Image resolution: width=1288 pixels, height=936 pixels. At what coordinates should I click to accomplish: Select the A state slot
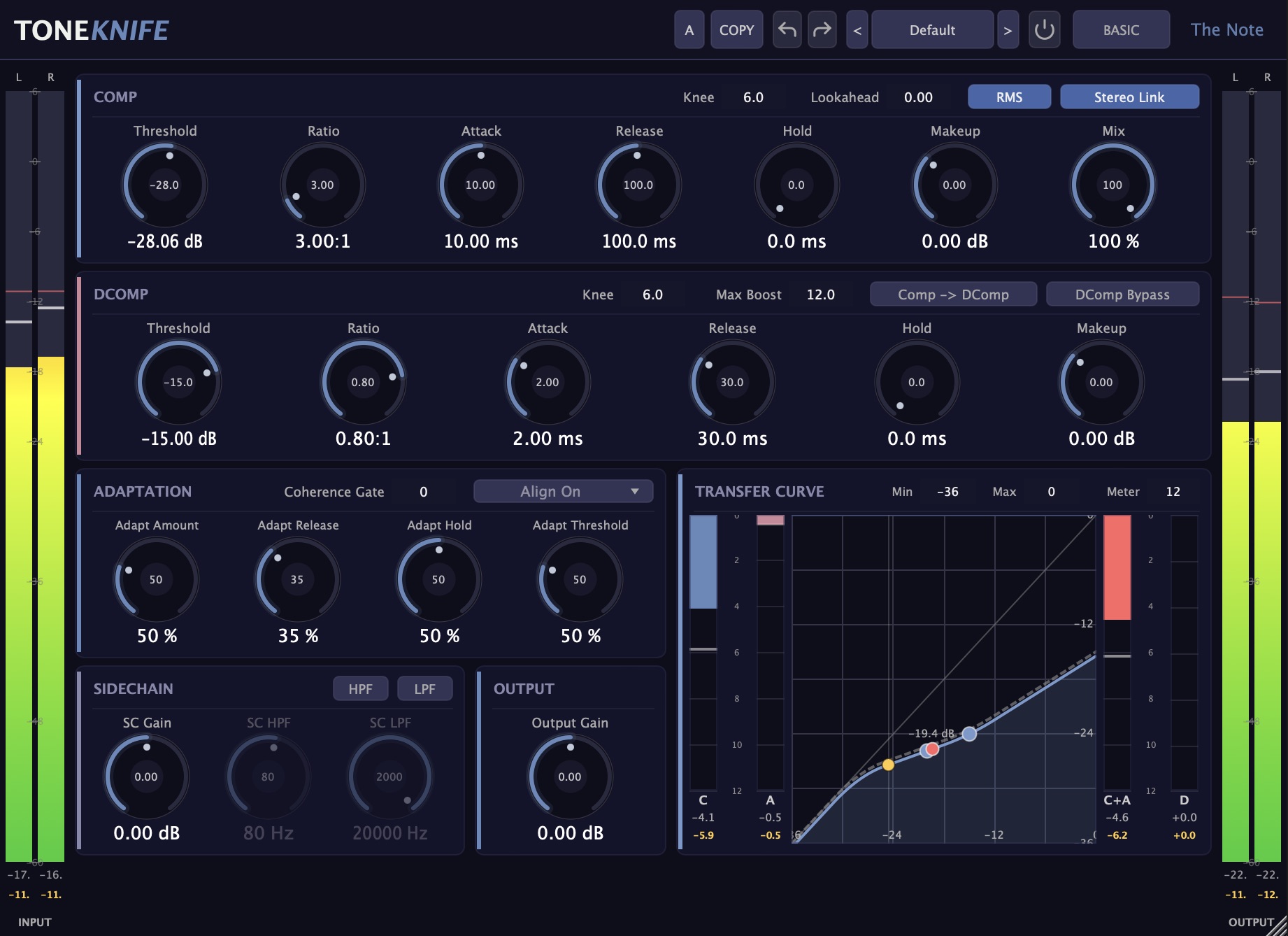pyautogui.click(x=689, y=29)
